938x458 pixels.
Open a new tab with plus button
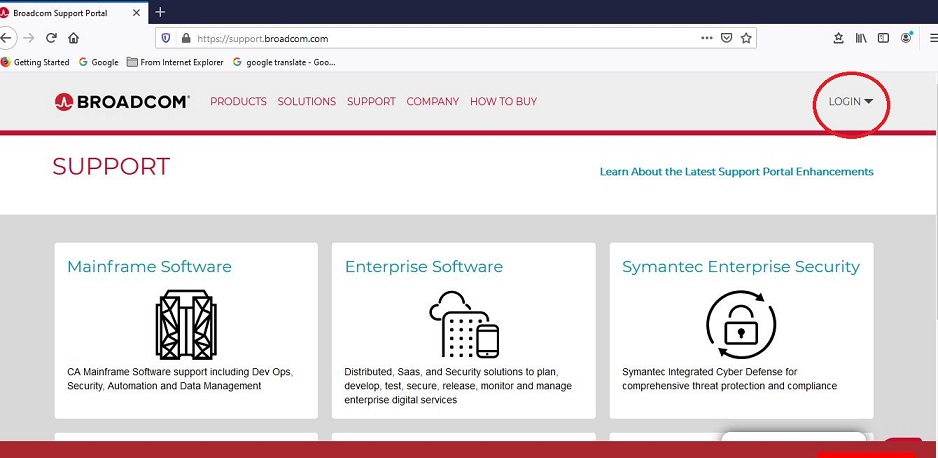160,12
